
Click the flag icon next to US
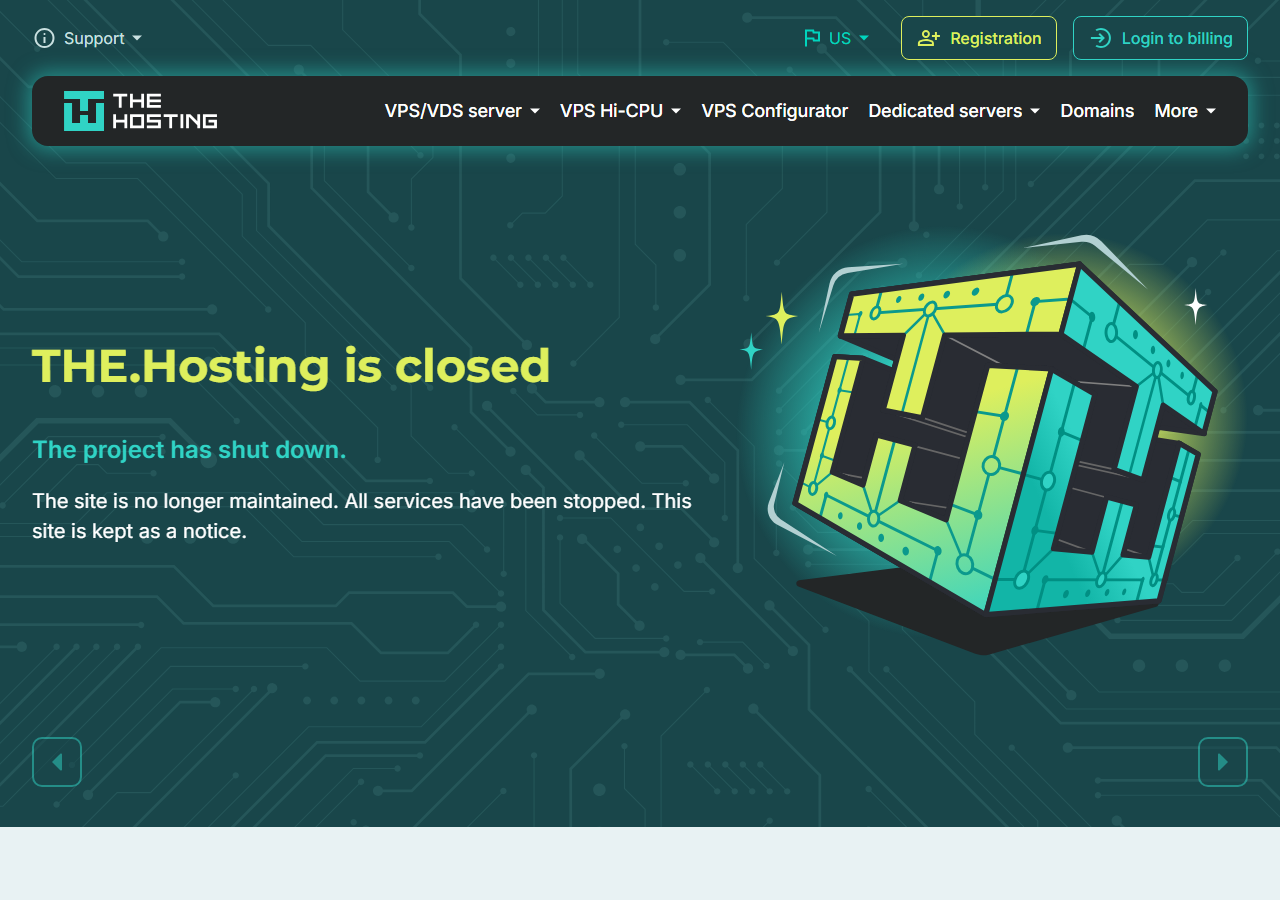(x=812, y=38)
